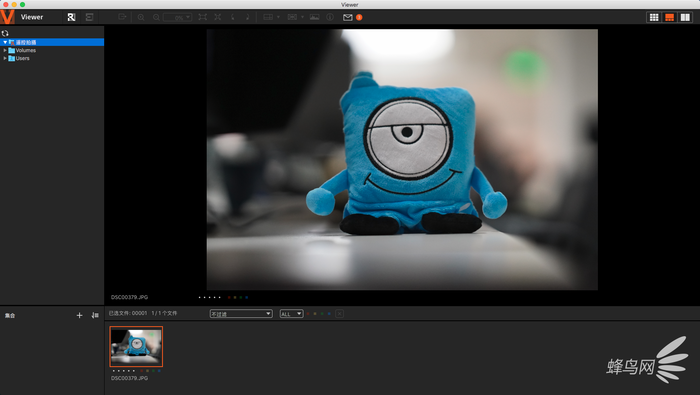
Task: Expand the Users folder in tree
Action: click(x=5, y=58)
